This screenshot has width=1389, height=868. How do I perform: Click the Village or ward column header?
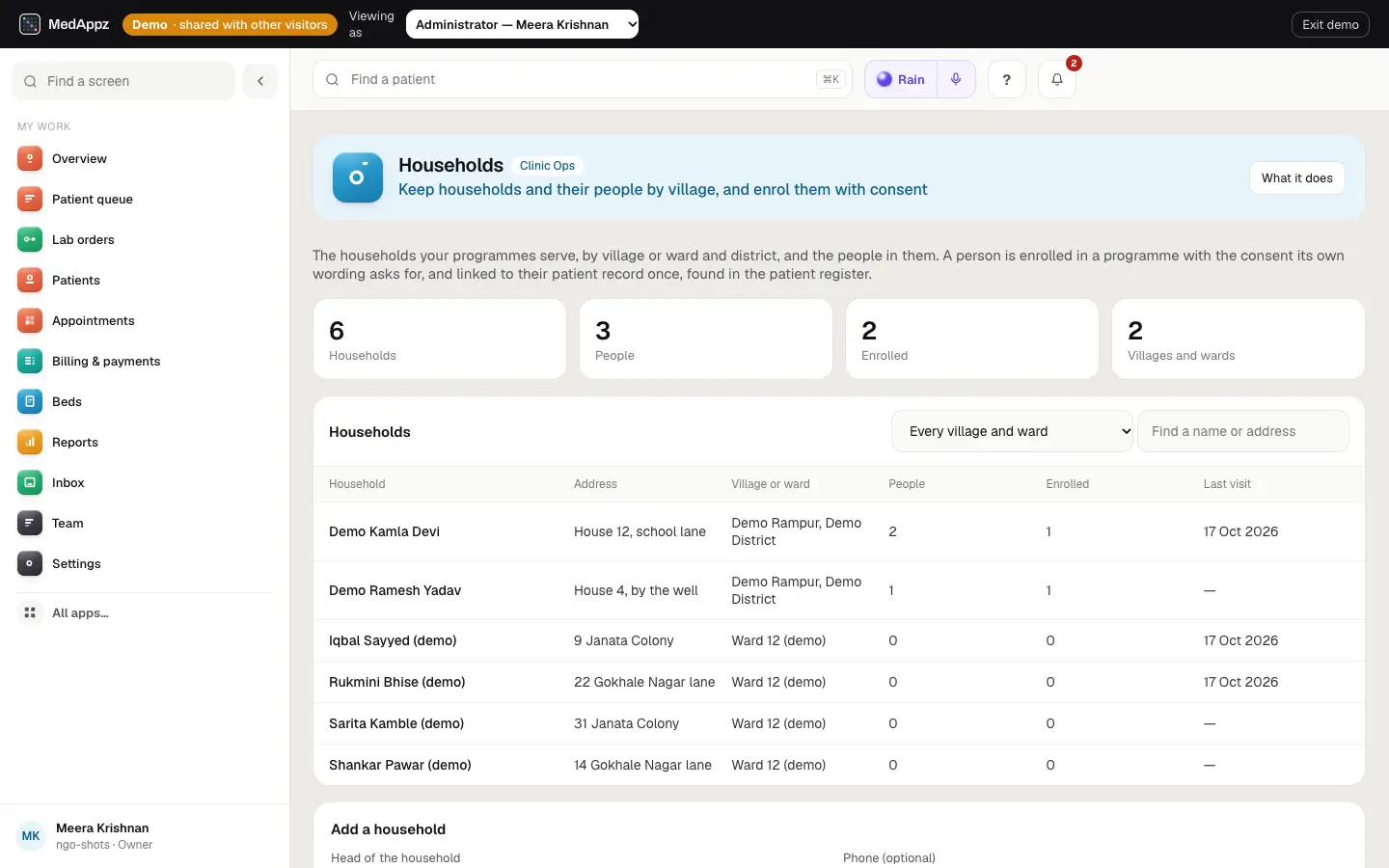pos(771,484)
